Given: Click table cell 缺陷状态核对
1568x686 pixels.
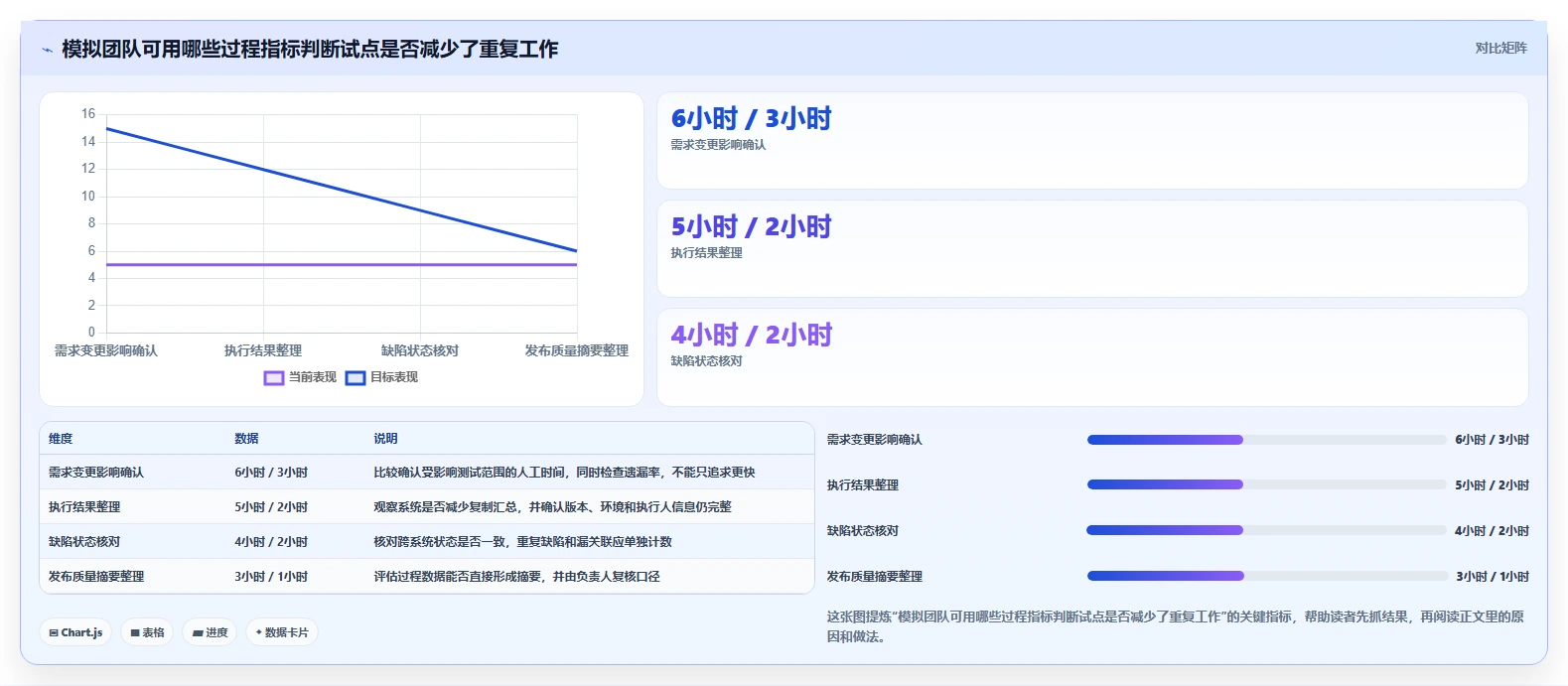Looking at the screenshot, I should click(x=84, y=542).
